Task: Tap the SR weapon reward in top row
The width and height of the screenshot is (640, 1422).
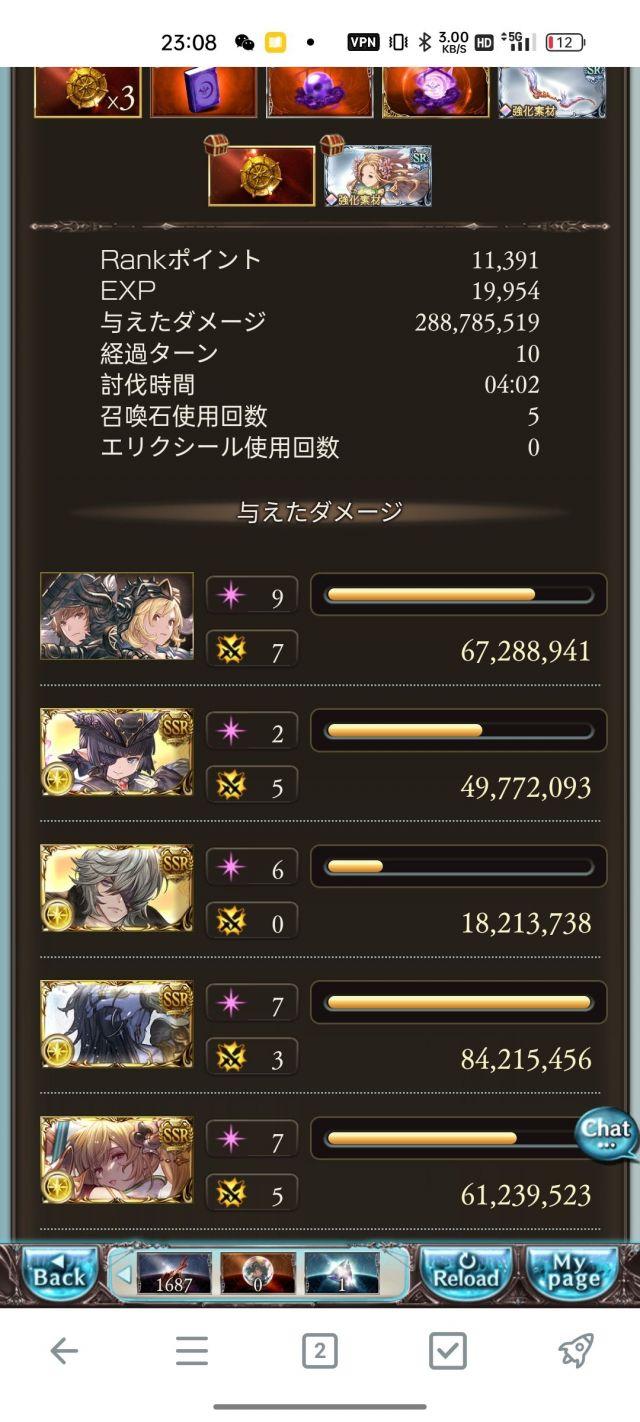Action: tap(552, 92)
